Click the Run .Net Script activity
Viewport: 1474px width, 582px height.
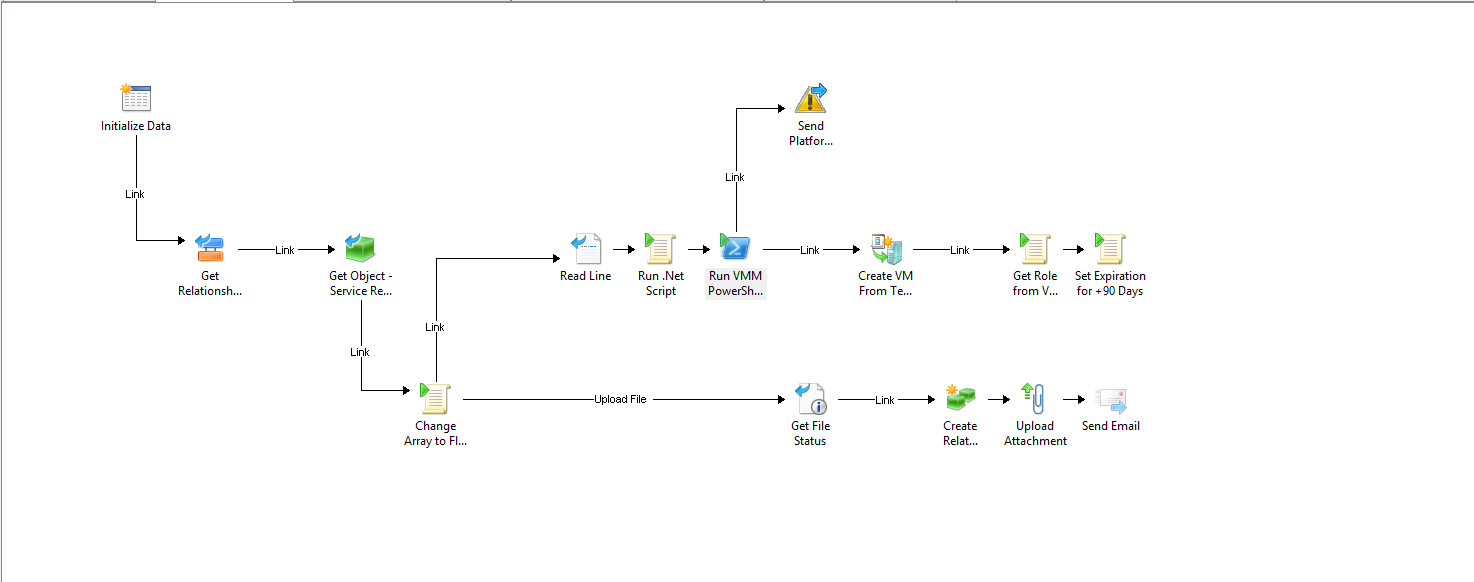tap(660, 248)
